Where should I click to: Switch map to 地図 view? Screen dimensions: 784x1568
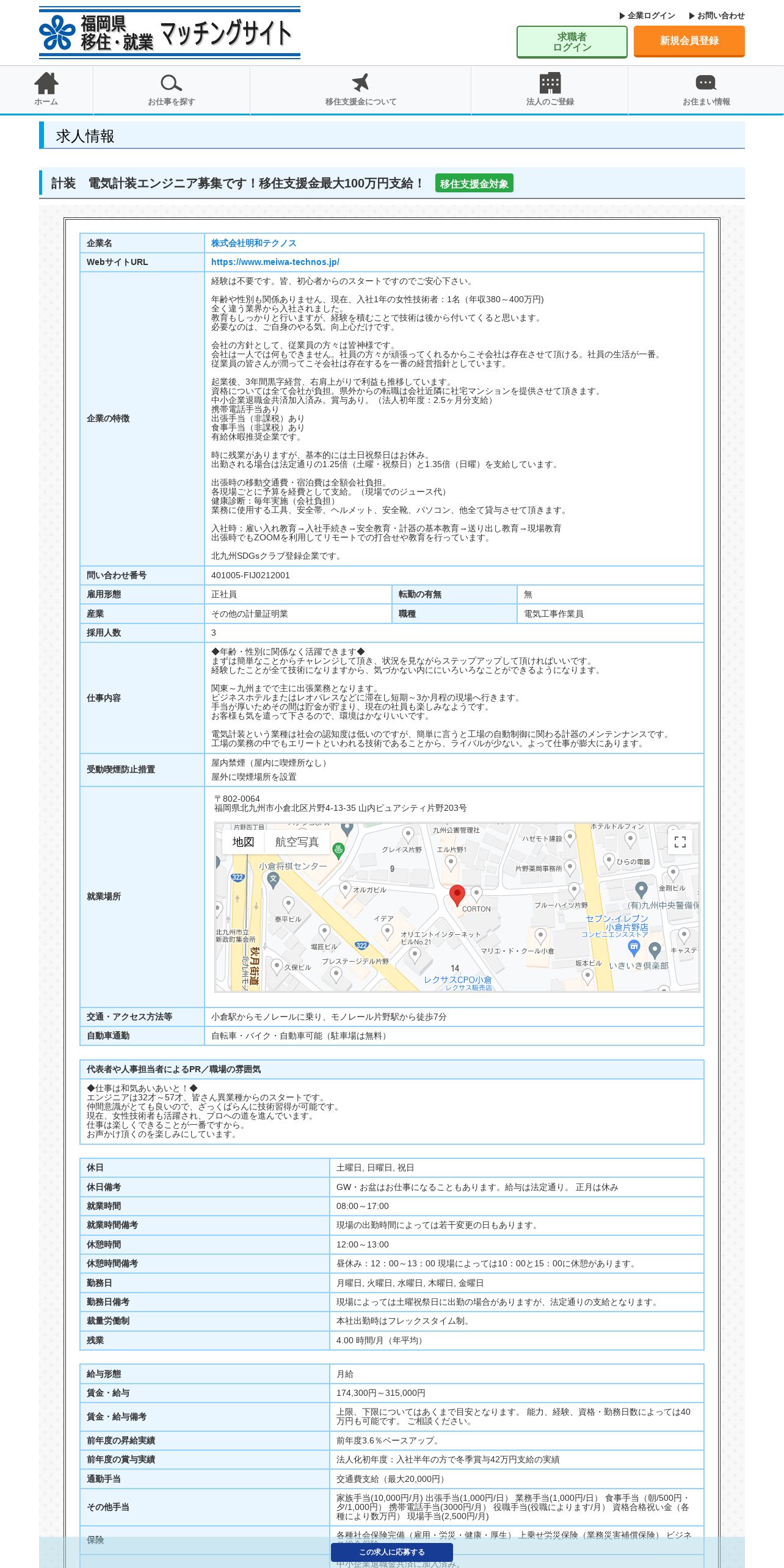click(243, 842)
